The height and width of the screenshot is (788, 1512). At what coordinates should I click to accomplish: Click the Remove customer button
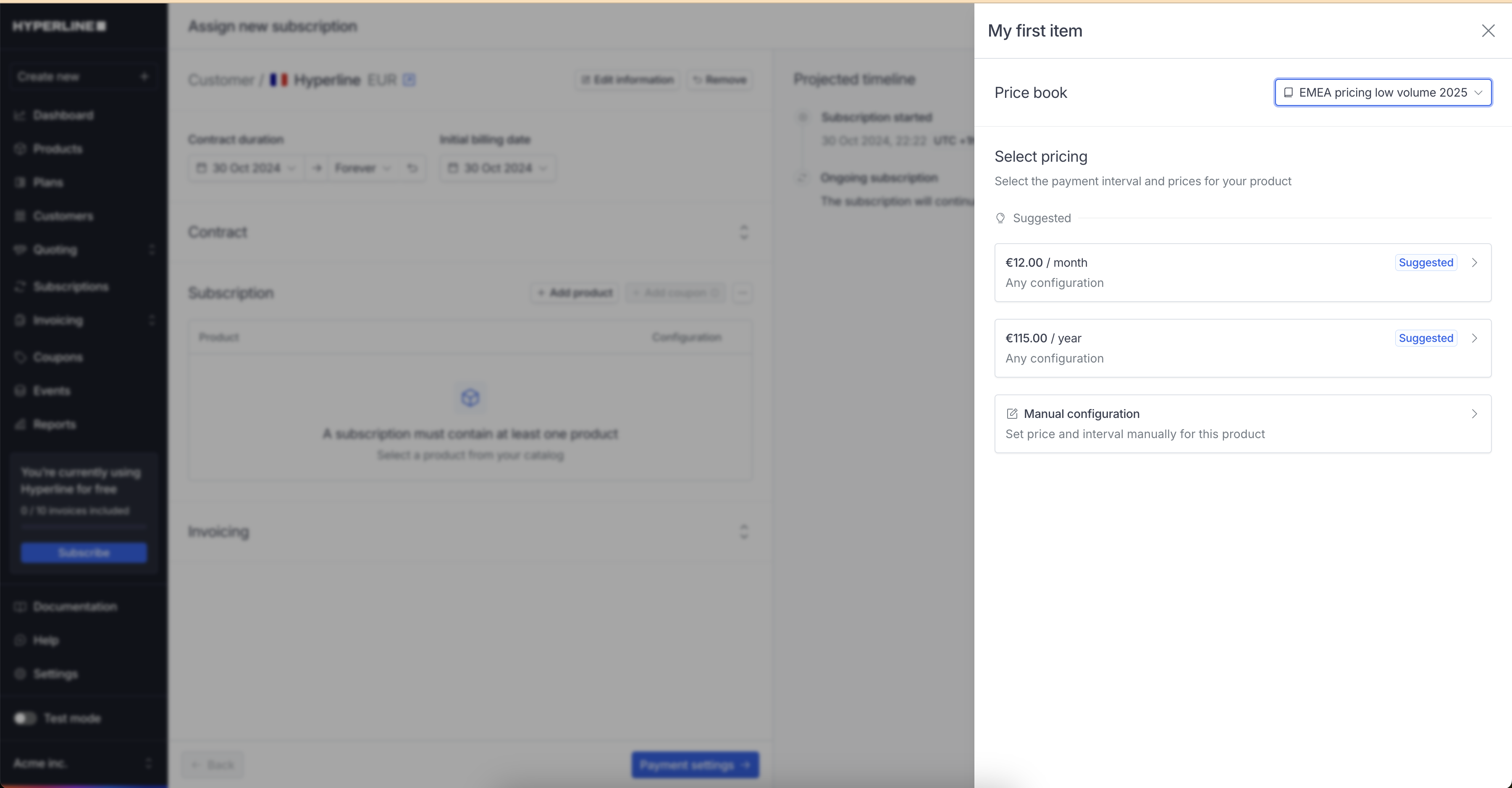(719, 79)
